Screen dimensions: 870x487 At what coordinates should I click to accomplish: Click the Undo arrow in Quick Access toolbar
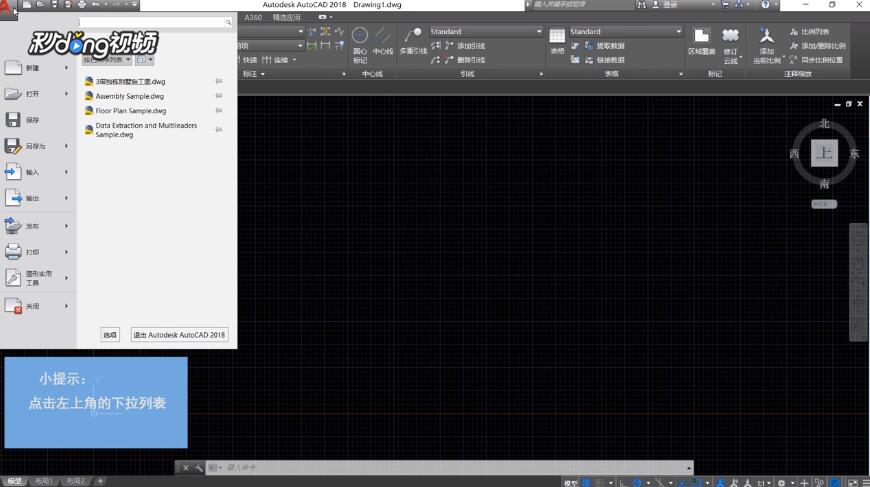pyautogui.click(x=95, y=4)
